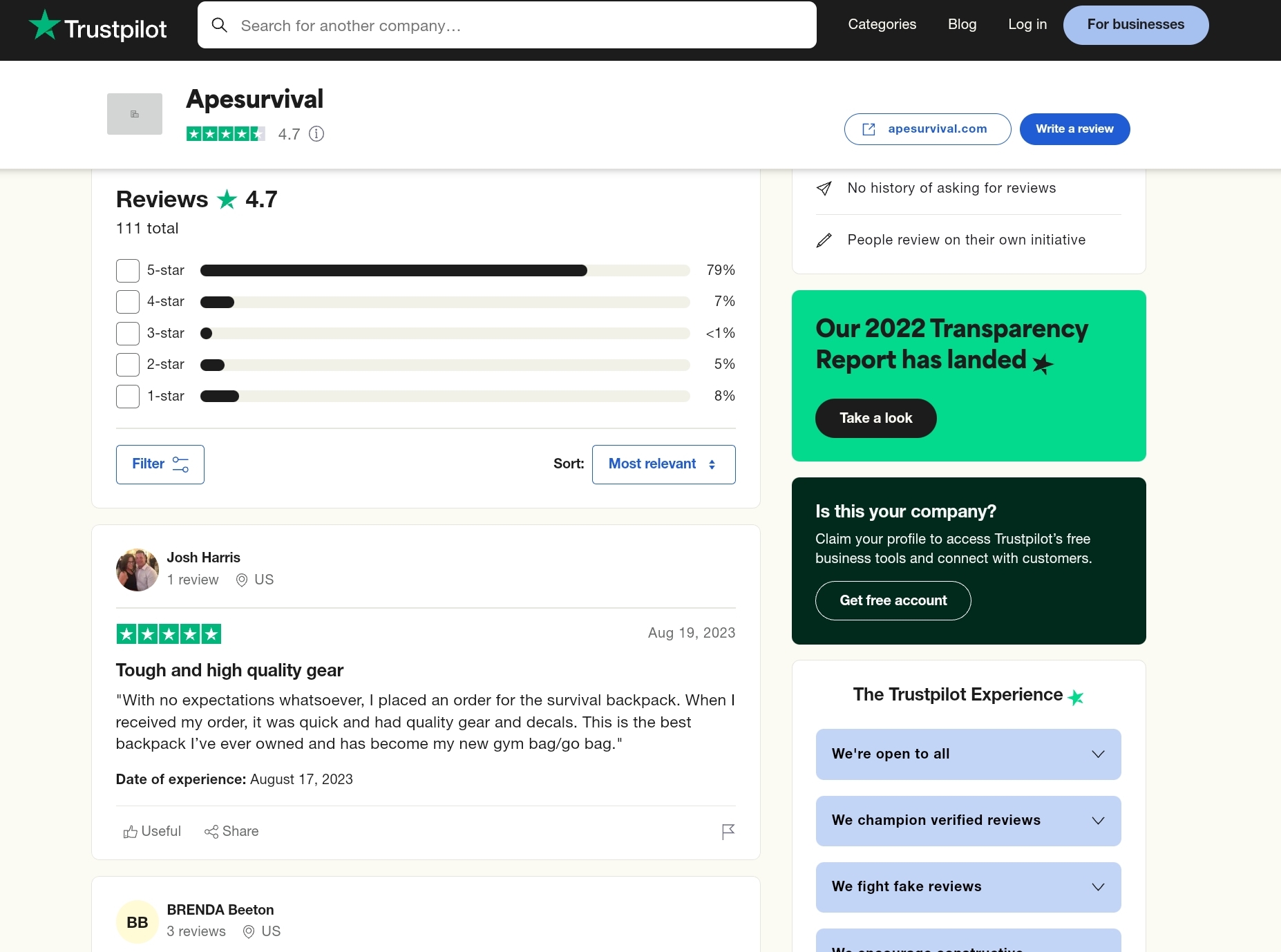Click the search magnifier icon
The width and height of the screenshot is (1281, 952).
(x=220, y=26)
